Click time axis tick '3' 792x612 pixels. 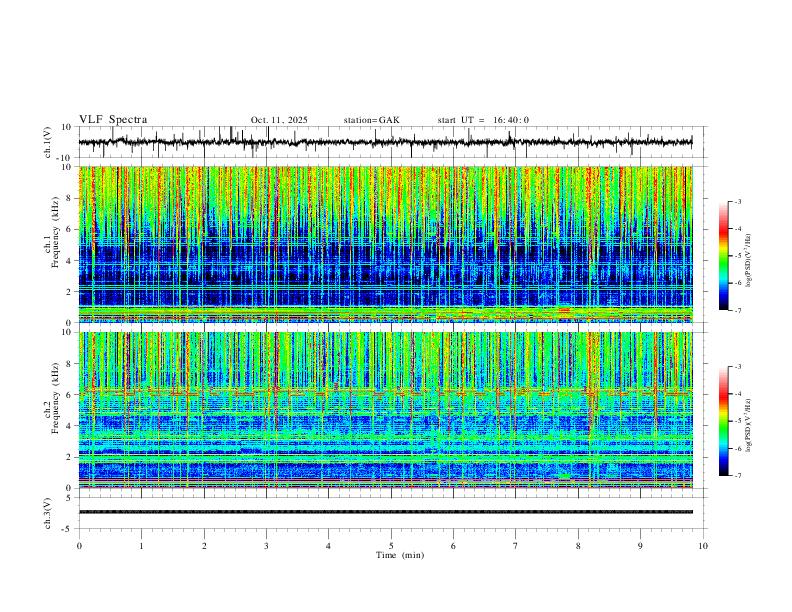coord(266,546)
